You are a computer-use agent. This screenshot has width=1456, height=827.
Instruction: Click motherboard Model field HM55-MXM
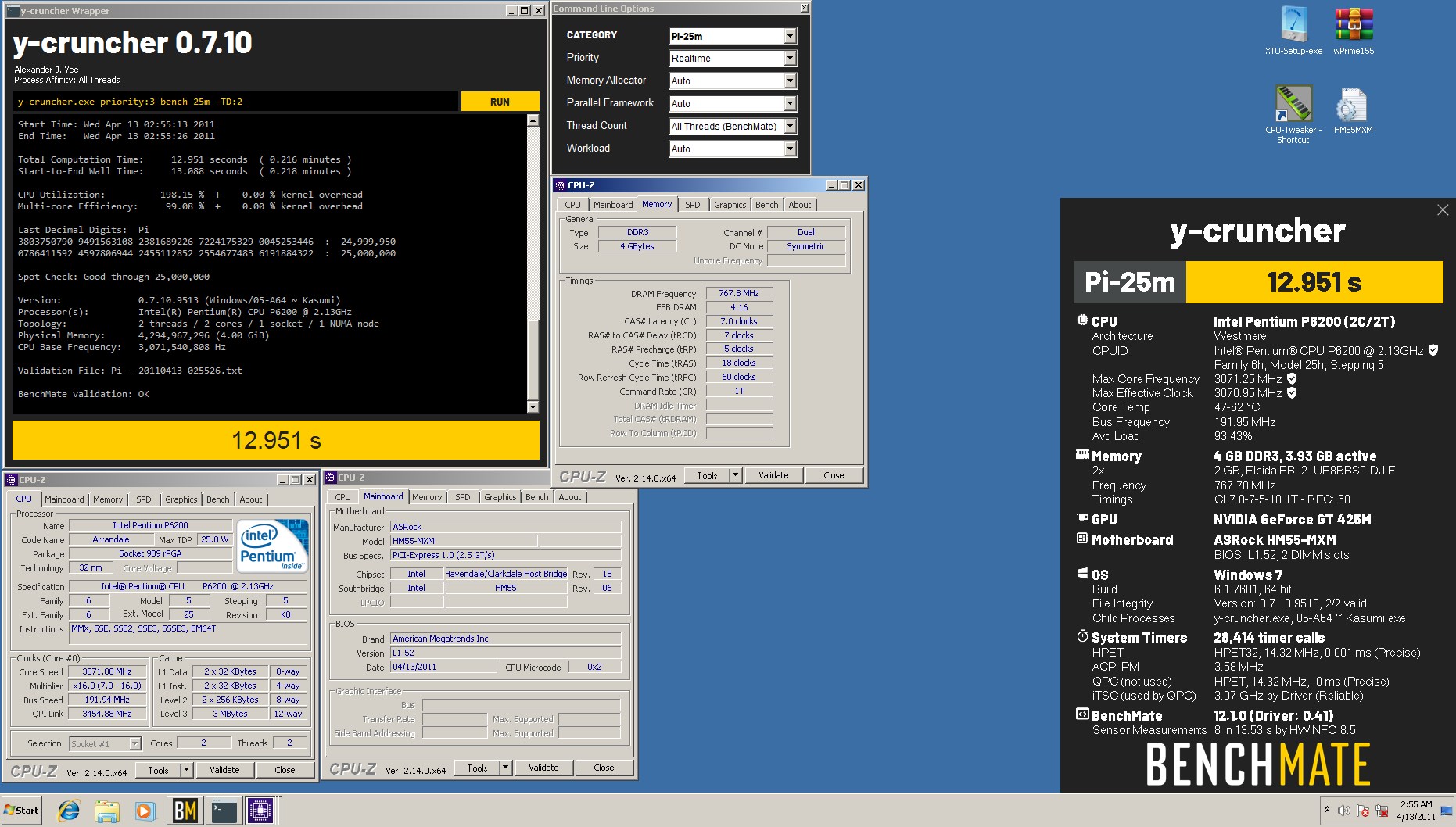pos(464,541)
